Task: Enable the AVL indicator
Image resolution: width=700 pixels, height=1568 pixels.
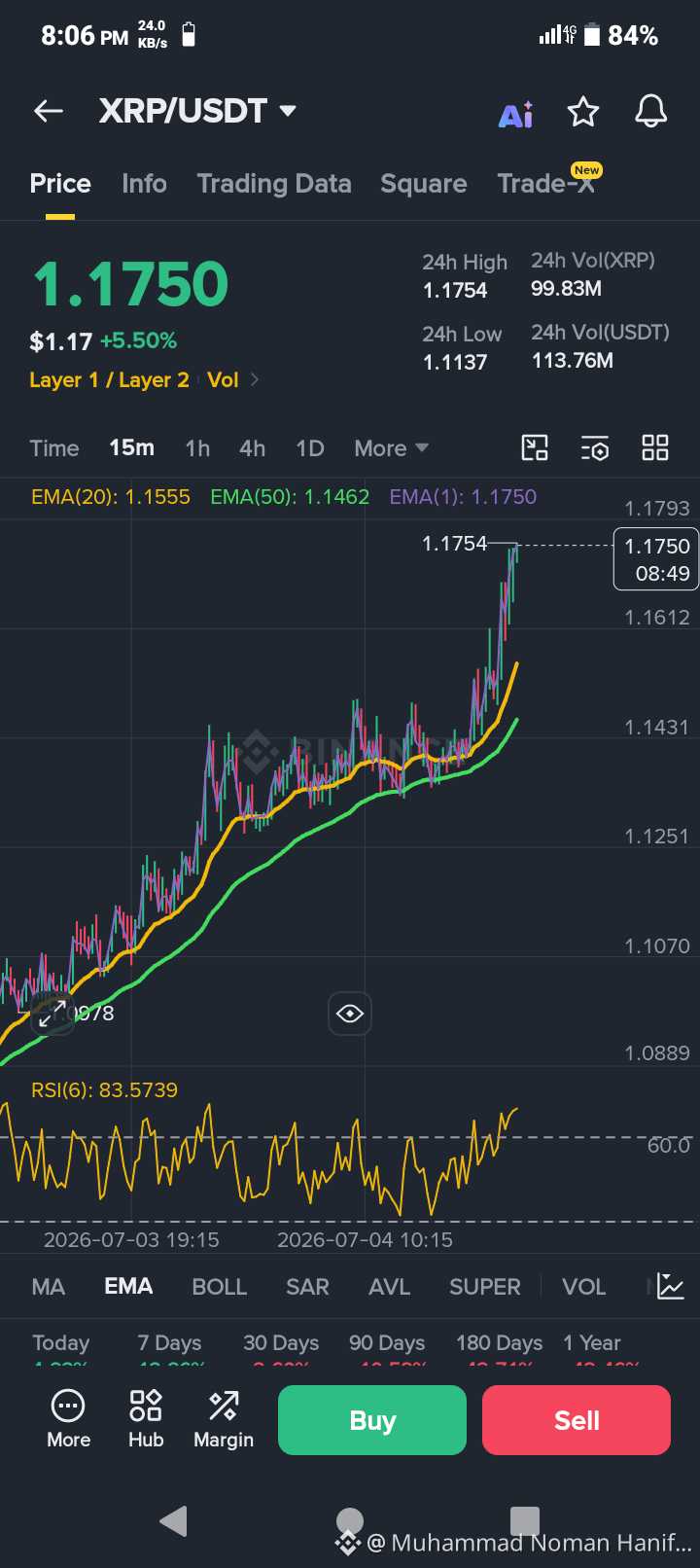Action: click(x=390, y=1287)
